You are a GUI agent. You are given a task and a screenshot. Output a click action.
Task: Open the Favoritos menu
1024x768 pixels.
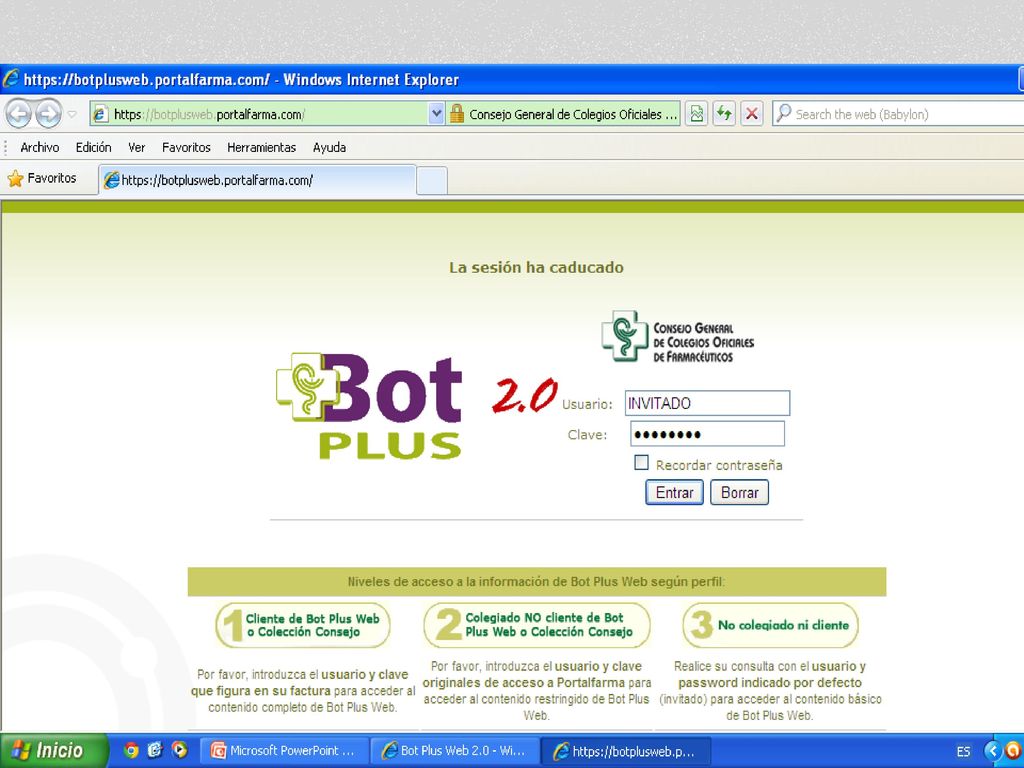pyautogui.click(x=186, y=148)
